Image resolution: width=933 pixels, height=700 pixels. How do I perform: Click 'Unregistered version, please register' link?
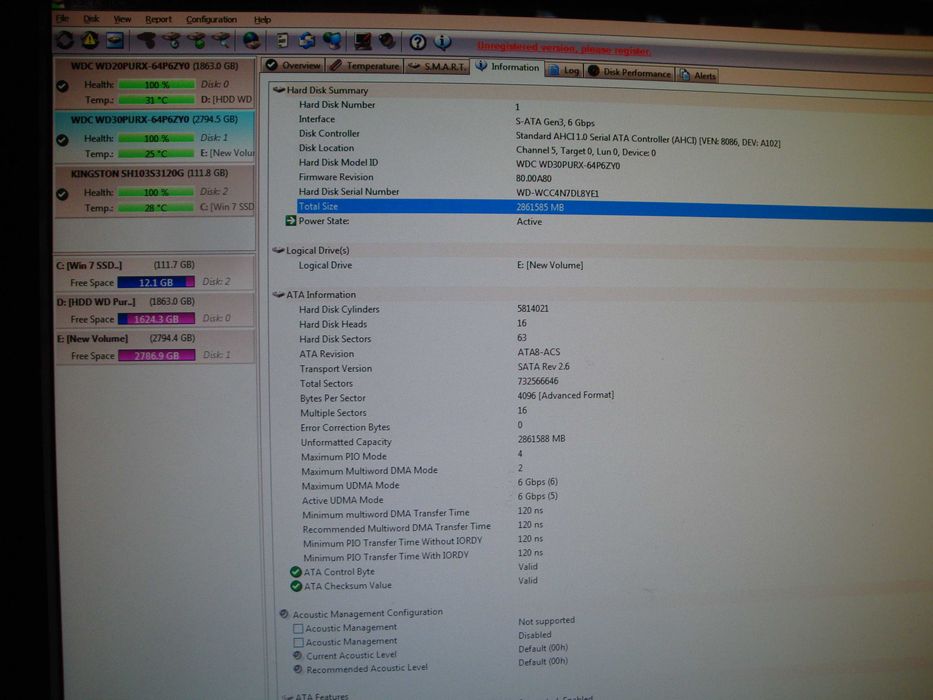[x=564, y=49]
